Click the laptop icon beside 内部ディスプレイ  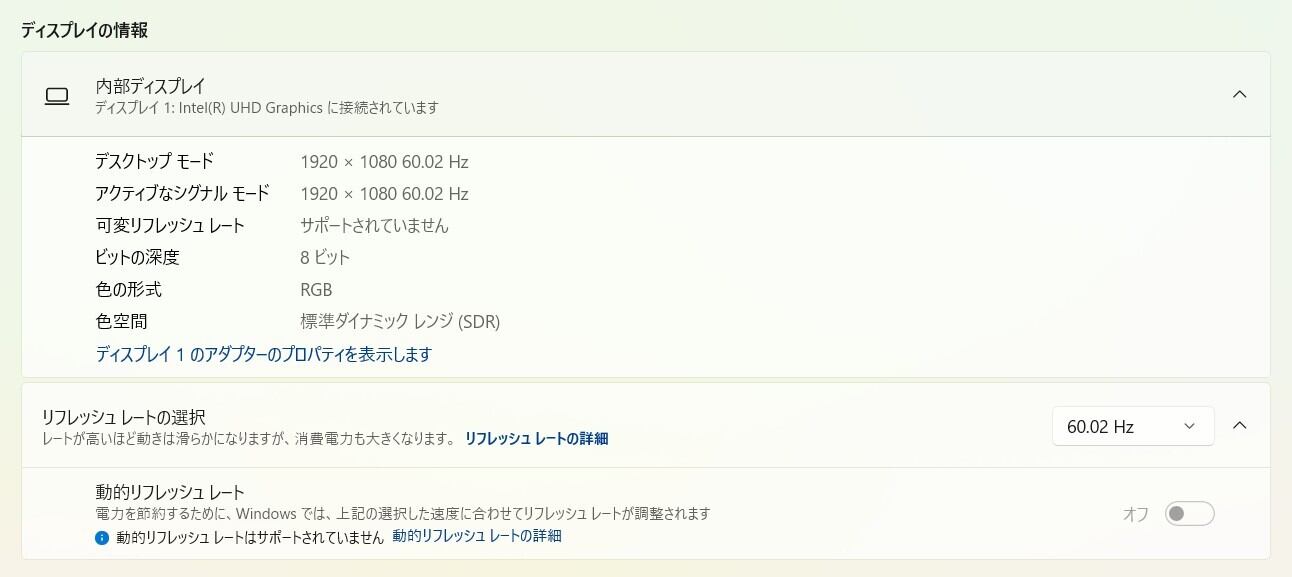[57, 96]
